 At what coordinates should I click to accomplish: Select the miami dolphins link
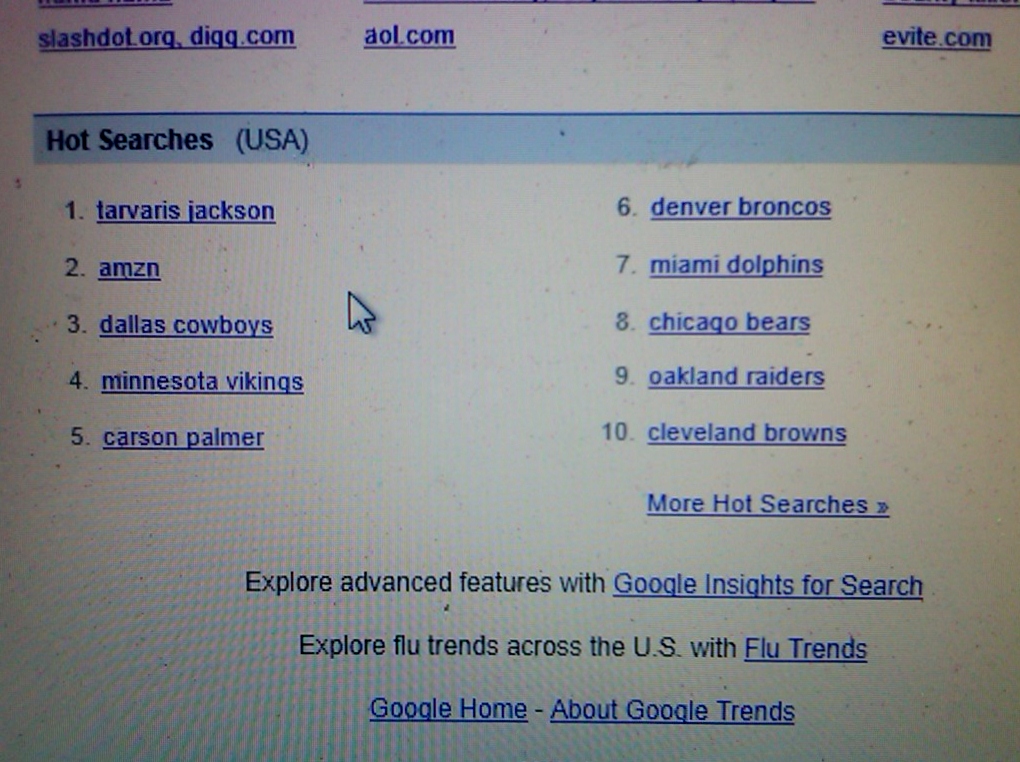(x=736, y=265)
